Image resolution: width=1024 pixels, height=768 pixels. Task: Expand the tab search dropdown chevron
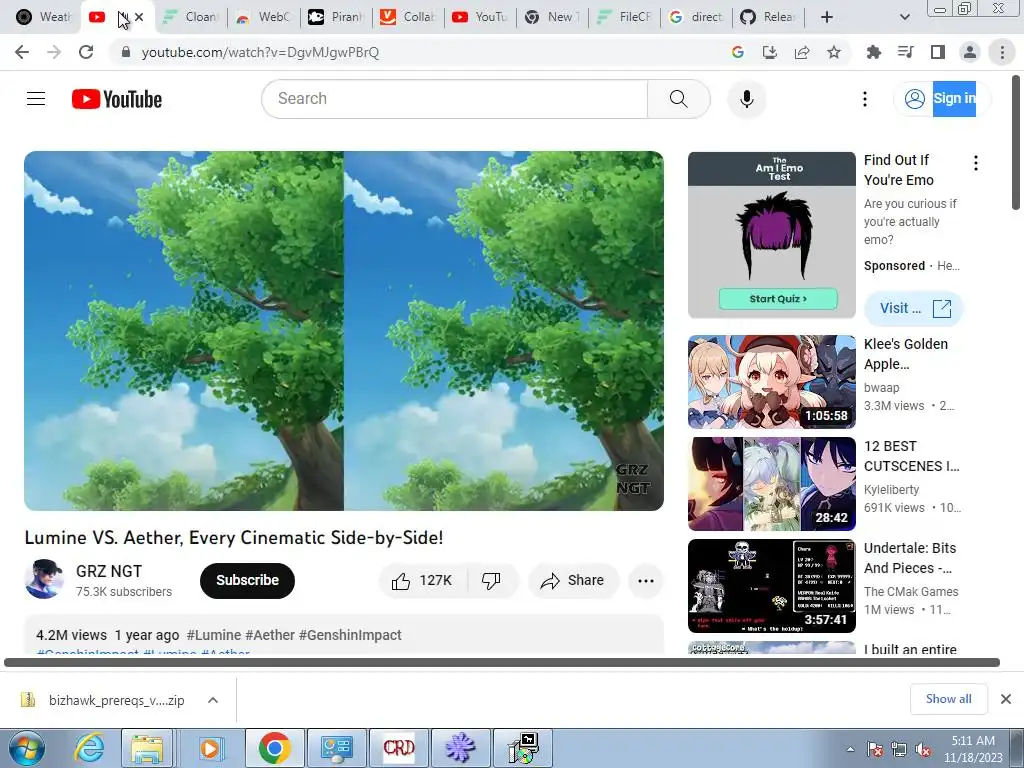tap(904, 17)
